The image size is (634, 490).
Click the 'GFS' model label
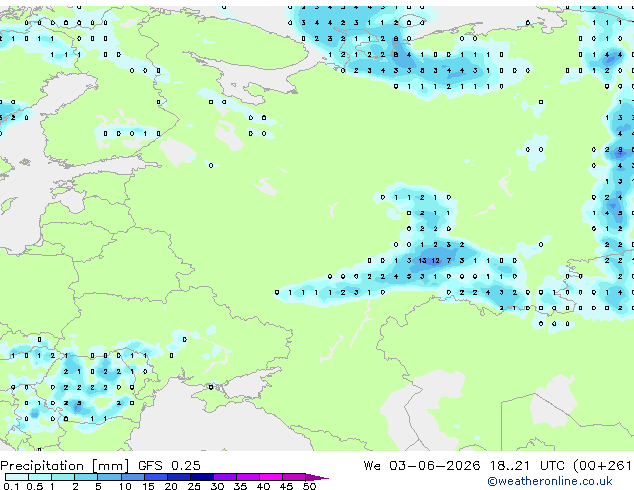[x=150, y=465]
